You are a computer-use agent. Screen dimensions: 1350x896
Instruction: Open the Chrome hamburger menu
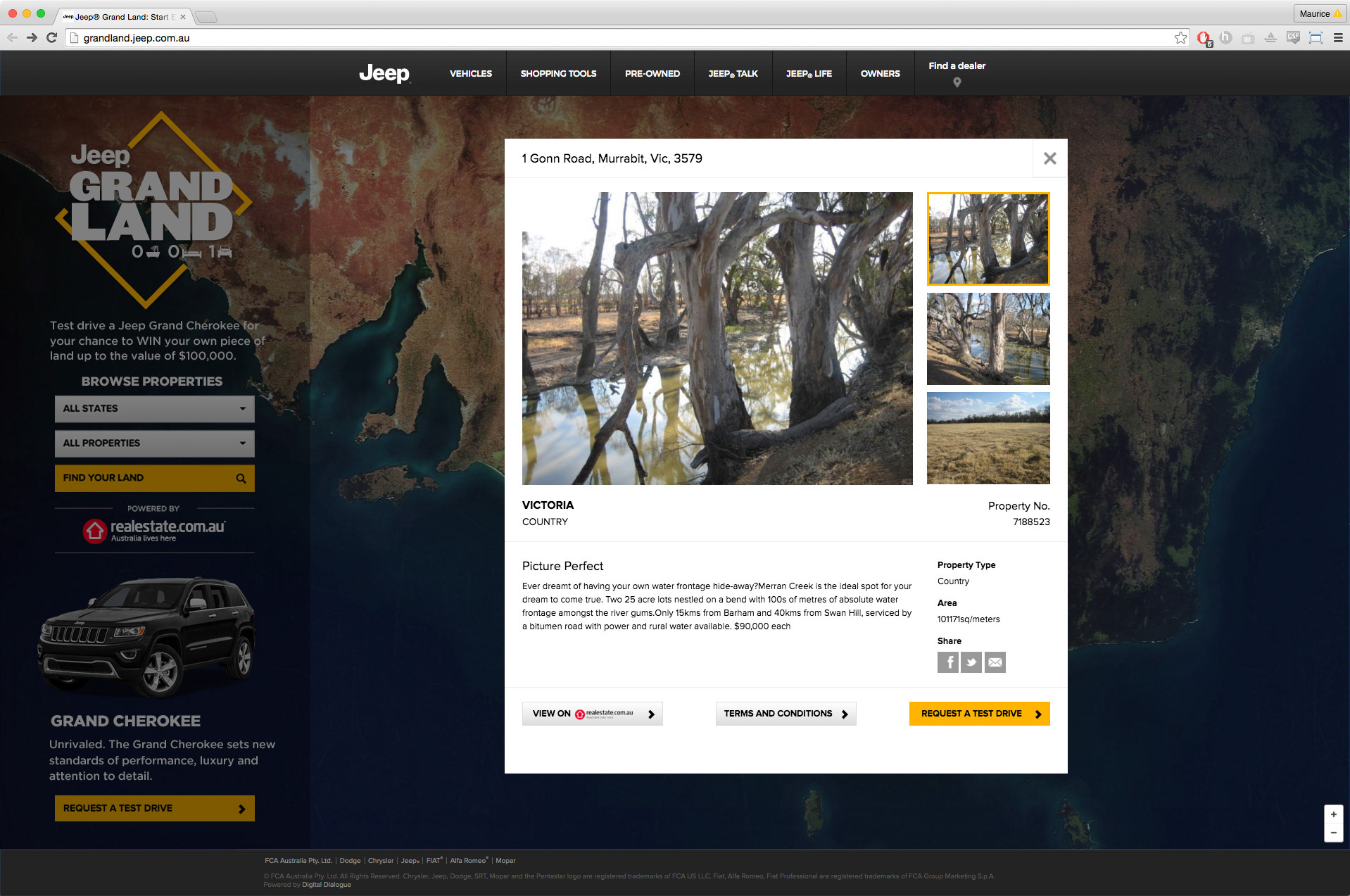point(1338,38)
